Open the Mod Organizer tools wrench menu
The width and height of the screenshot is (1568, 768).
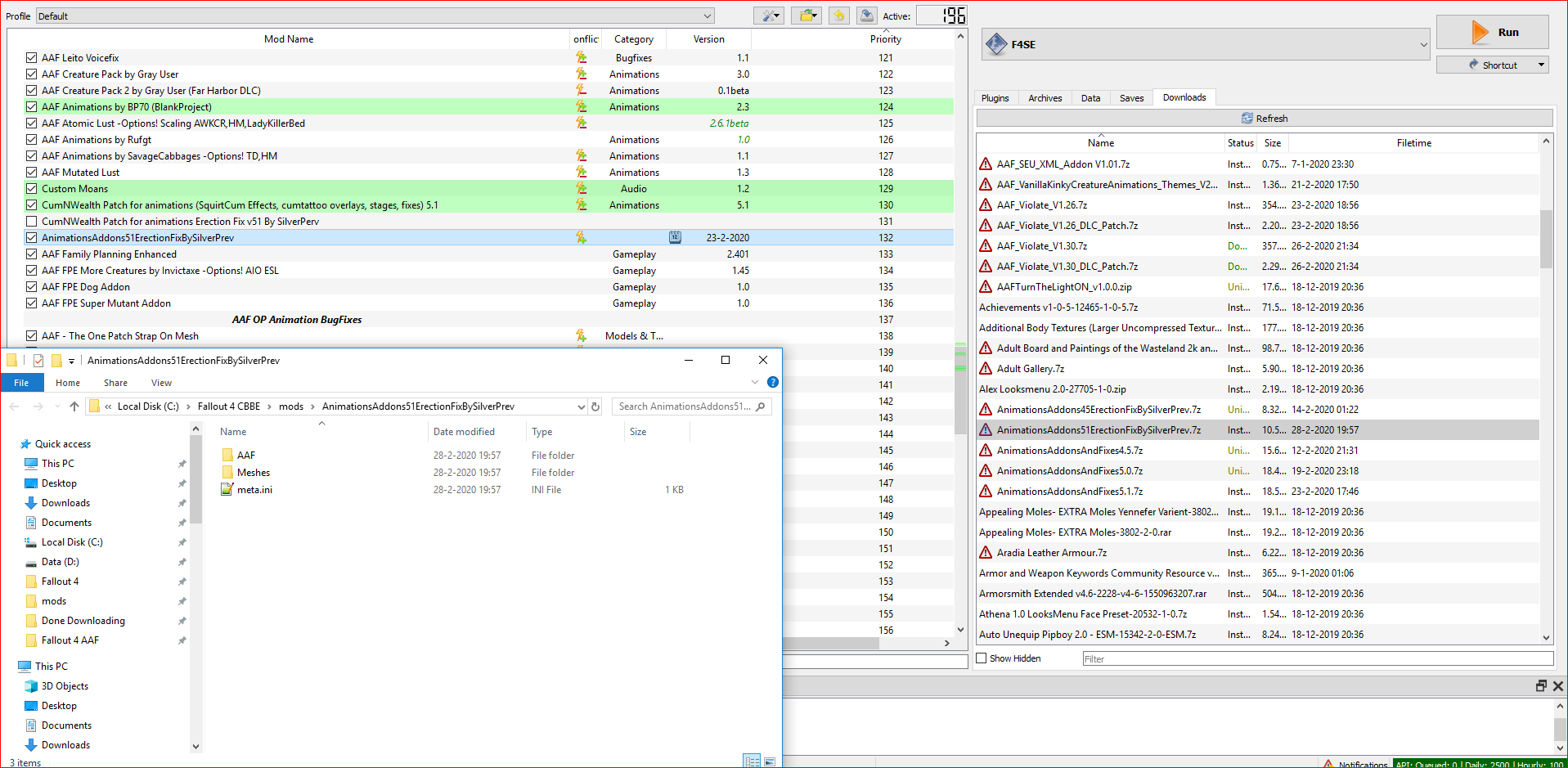768,16
